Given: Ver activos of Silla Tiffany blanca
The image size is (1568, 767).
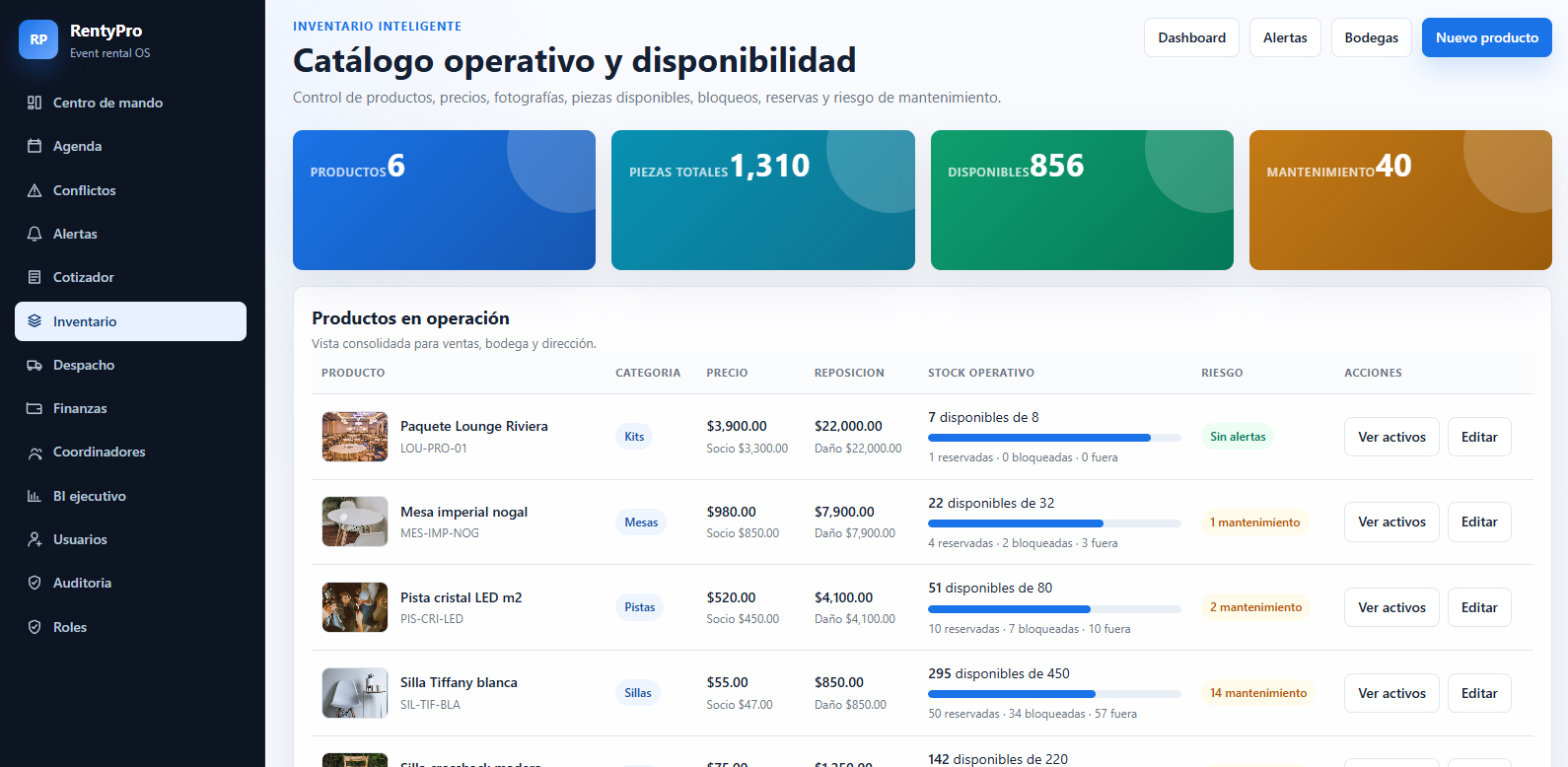Looking at the screenshot, I should pyautogui.click(x=1391, y=693).
